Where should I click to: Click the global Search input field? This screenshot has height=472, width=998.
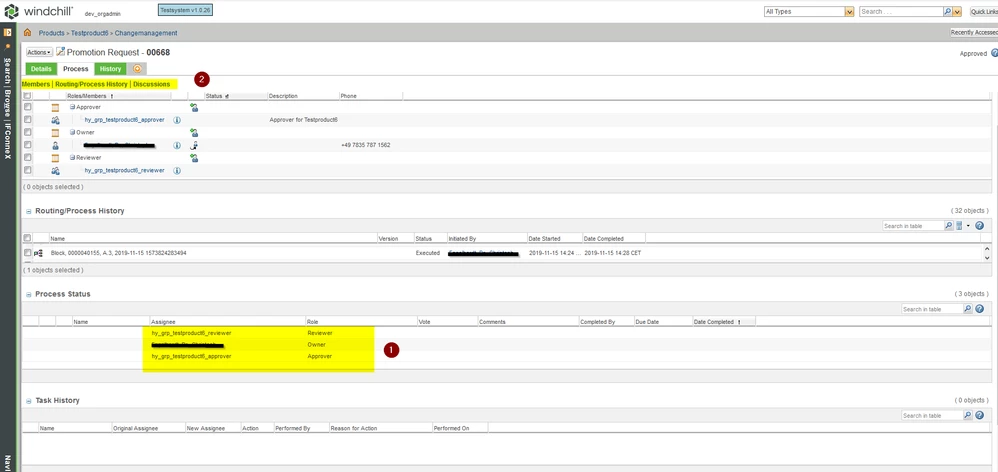(x=901, y=11)
